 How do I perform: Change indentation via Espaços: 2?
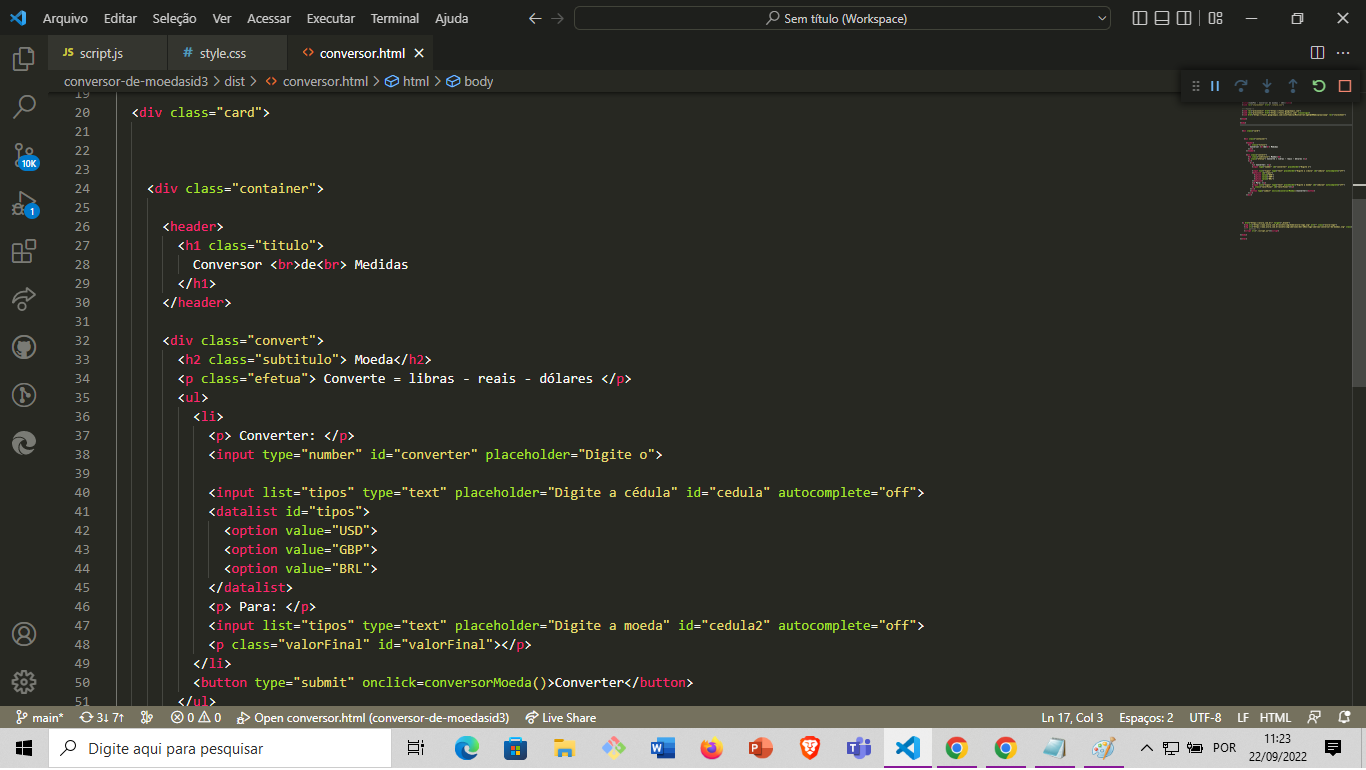1146,717
